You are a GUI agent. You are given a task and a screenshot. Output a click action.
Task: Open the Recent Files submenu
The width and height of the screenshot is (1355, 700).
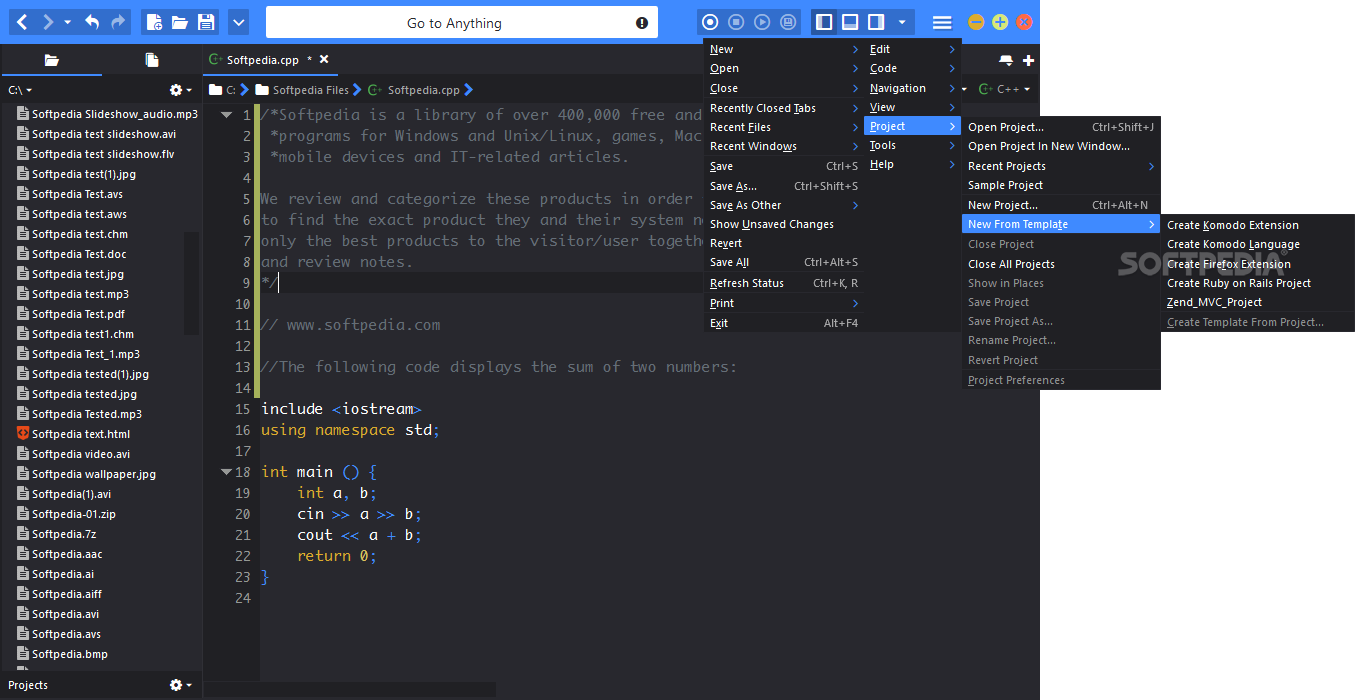click(x=783, y=127)
